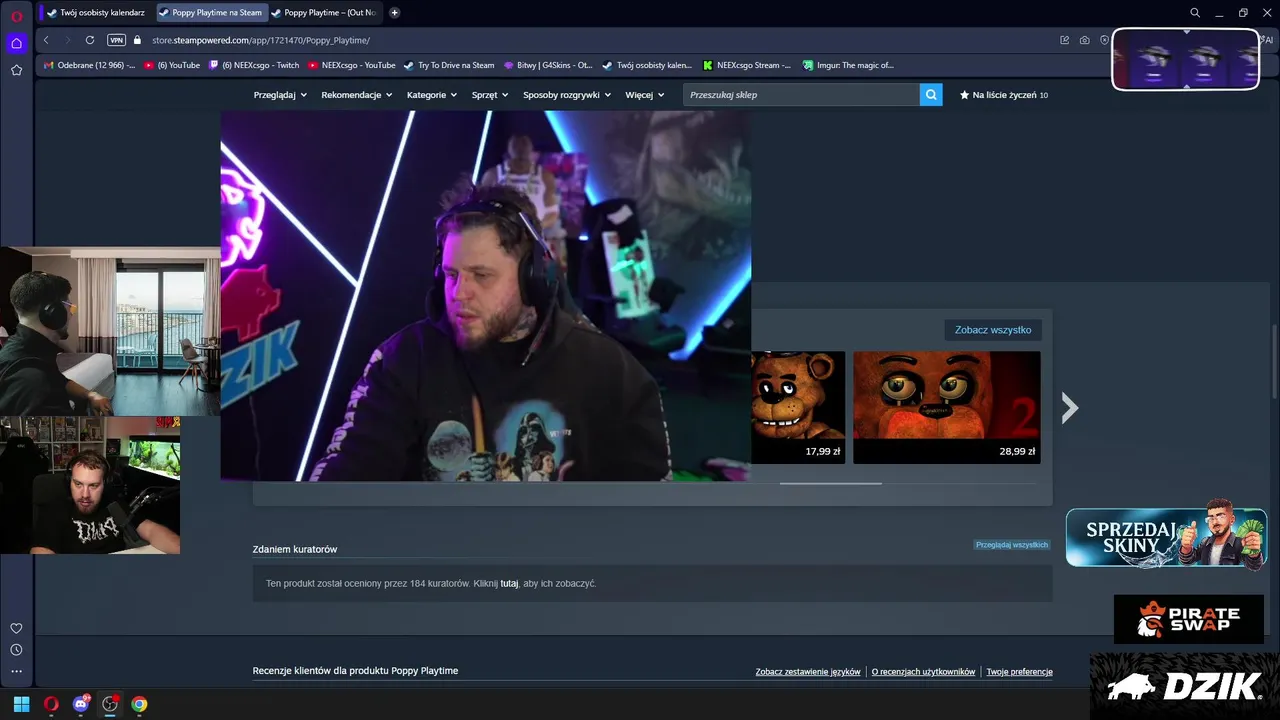
Task: Expand the Sprzęt dropdown
Action: 490,95
